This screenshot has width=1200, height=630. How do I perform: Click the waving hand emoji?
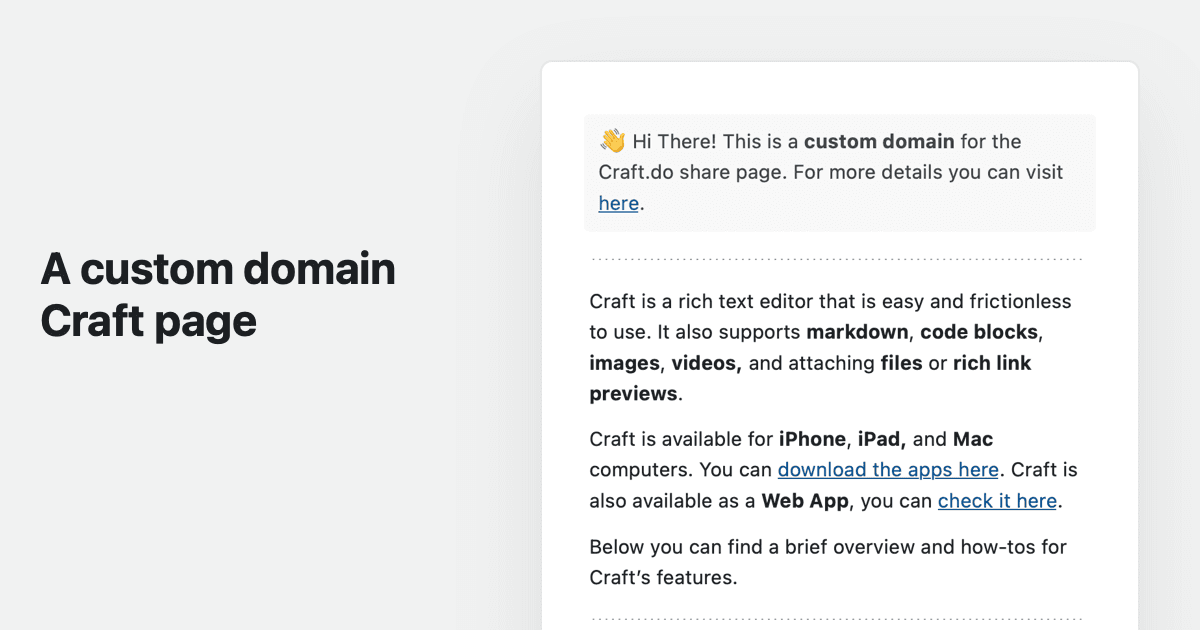click(x=612, y=141)
